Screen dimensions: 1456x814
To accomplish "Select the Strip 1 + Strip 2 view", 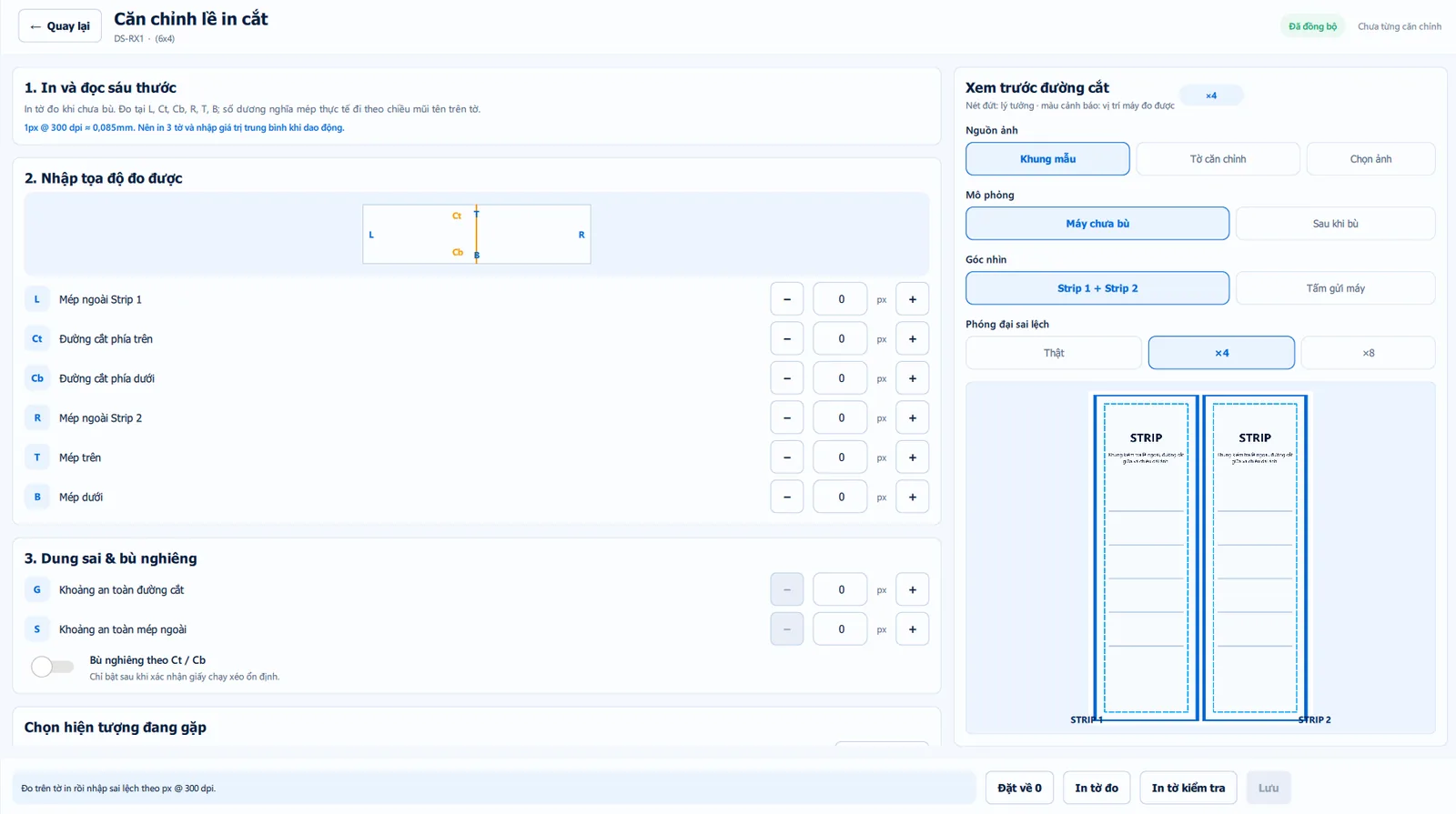I will 1097,288.
